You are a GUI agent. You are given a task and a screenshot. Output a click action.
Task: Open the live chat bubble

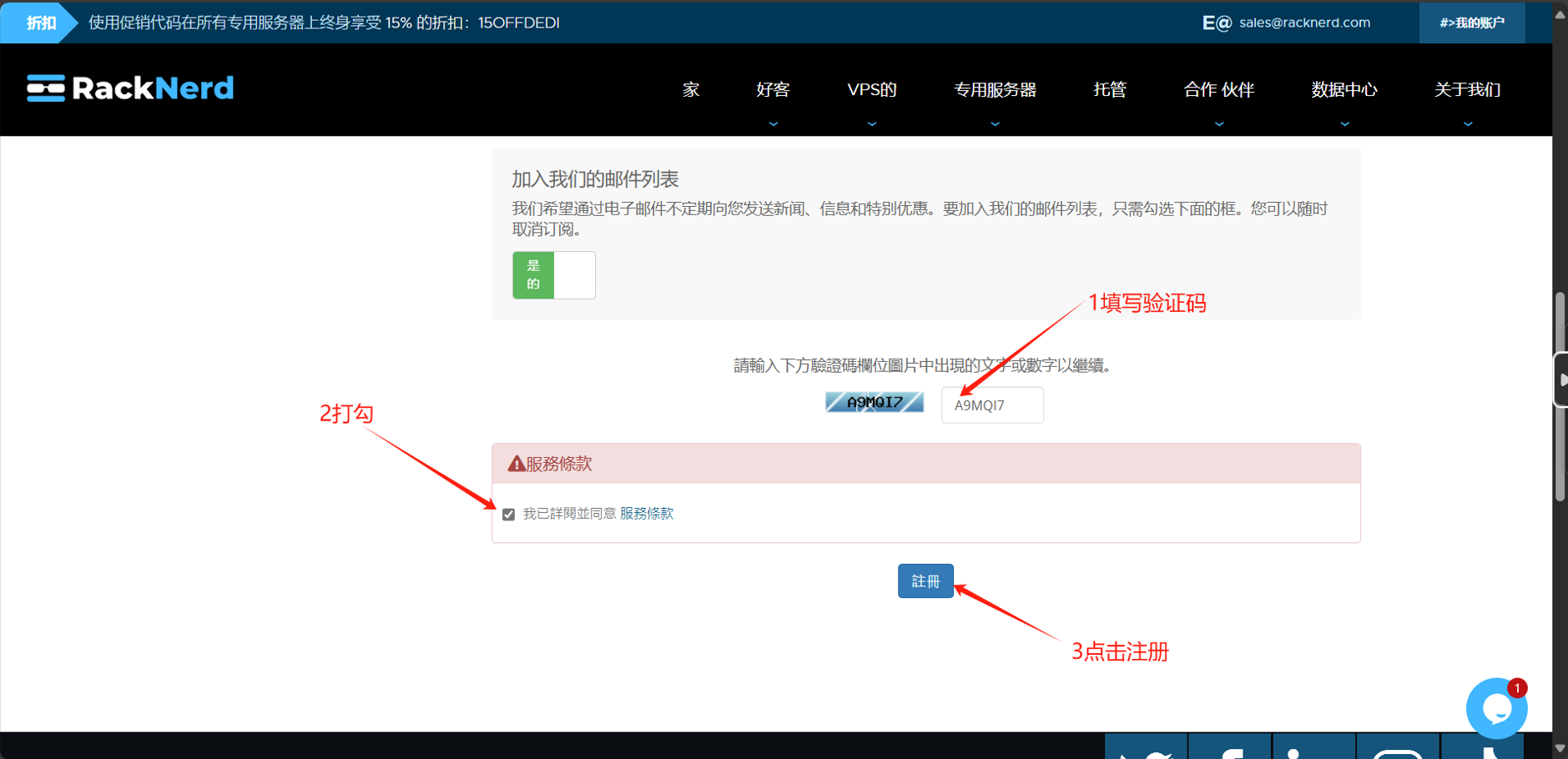tap(1496, 708)
